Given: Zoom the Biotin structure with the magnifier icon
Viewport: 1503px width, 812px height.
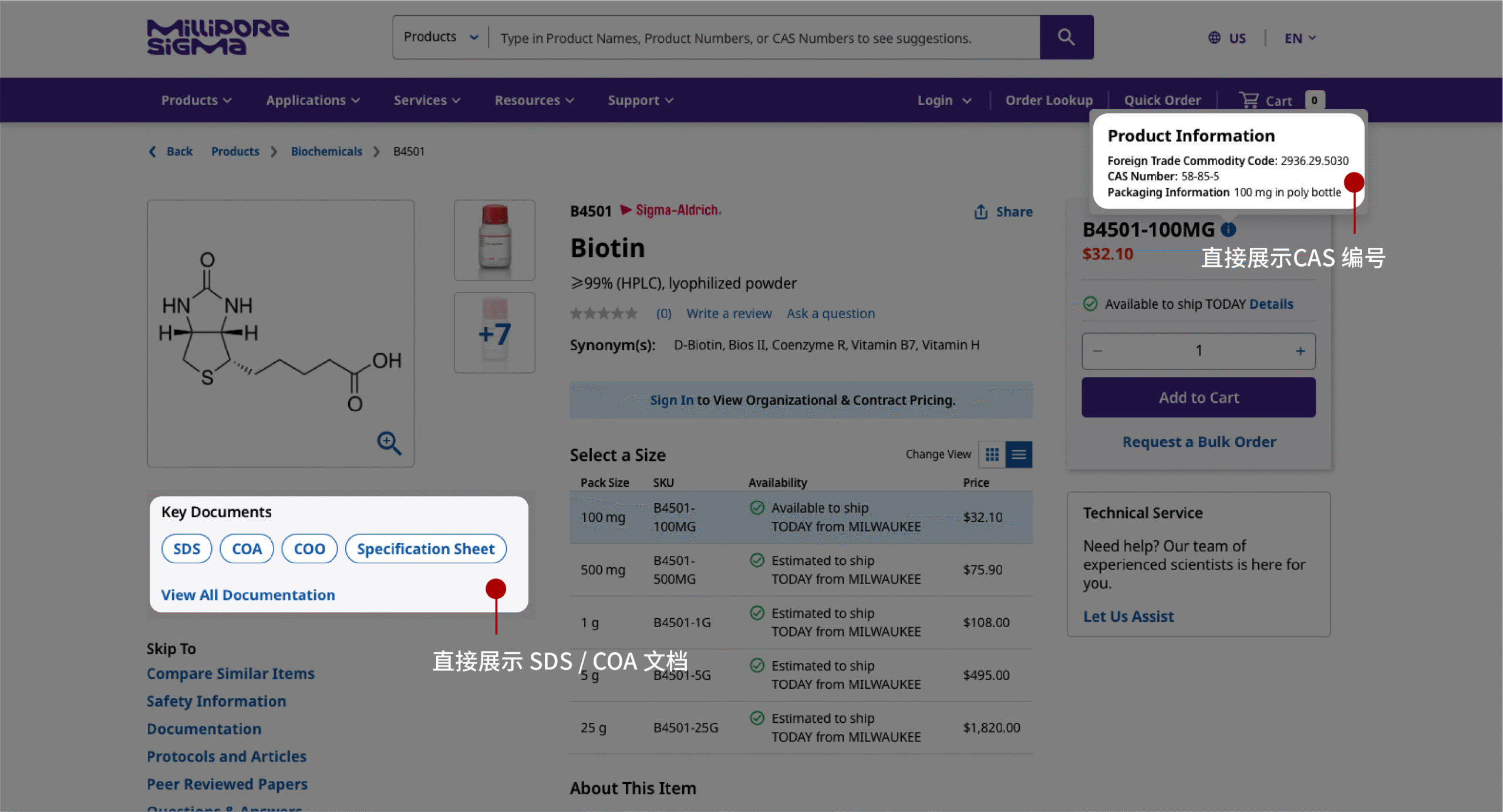Looking at the screenshot, I should click(x=389, y=444).
